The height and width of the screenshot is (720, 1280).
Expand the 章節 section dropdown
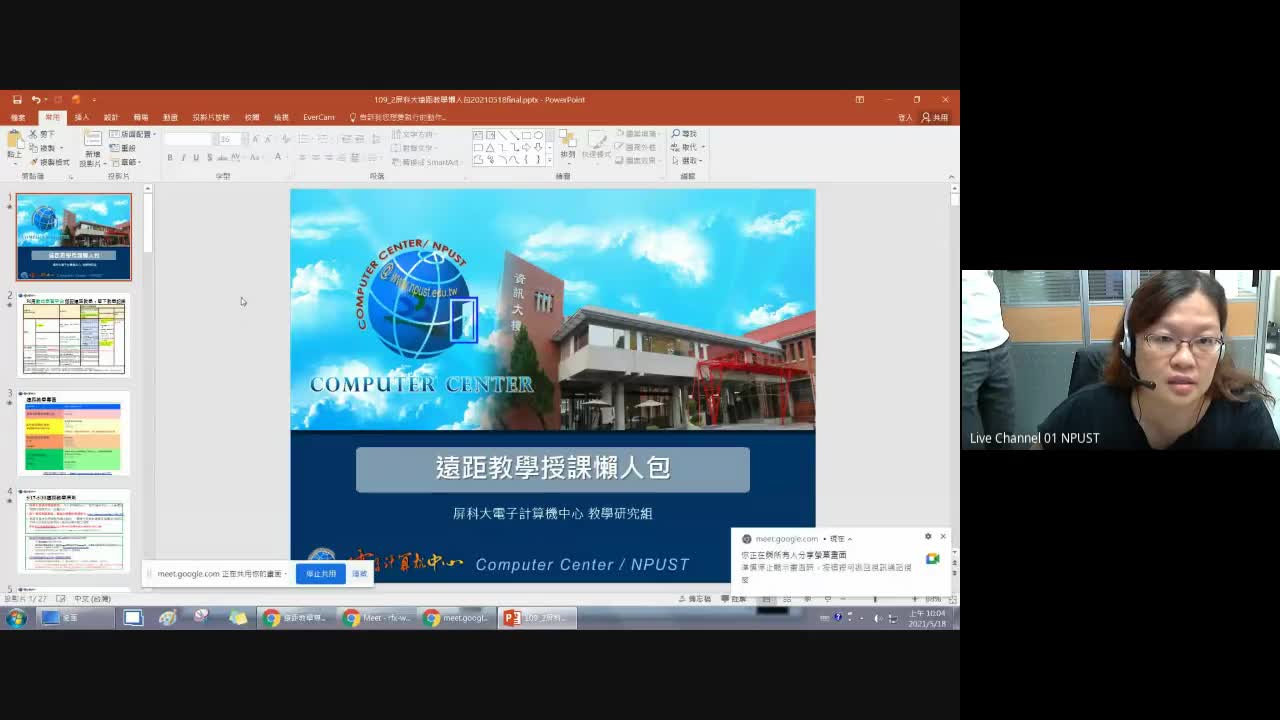(125, 162)
